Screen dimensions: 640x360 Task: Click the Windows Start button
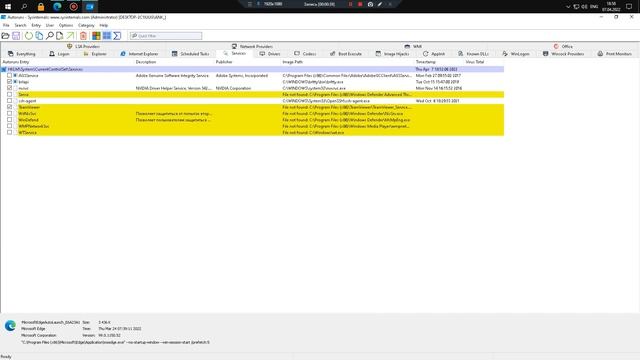(8, 6)
